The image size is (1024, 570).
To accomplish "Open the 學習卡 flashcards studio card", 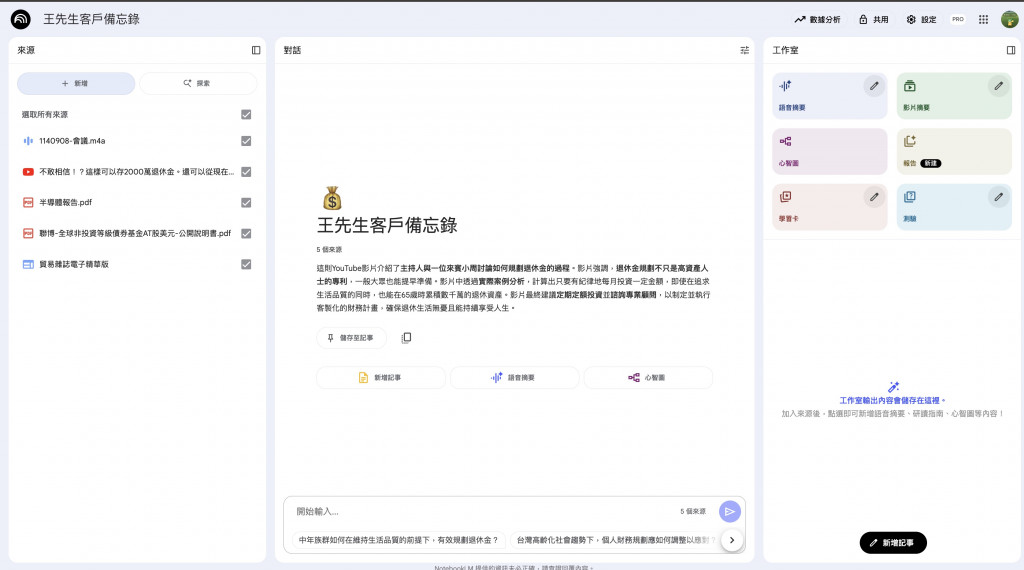I will [x=829, y=207].
